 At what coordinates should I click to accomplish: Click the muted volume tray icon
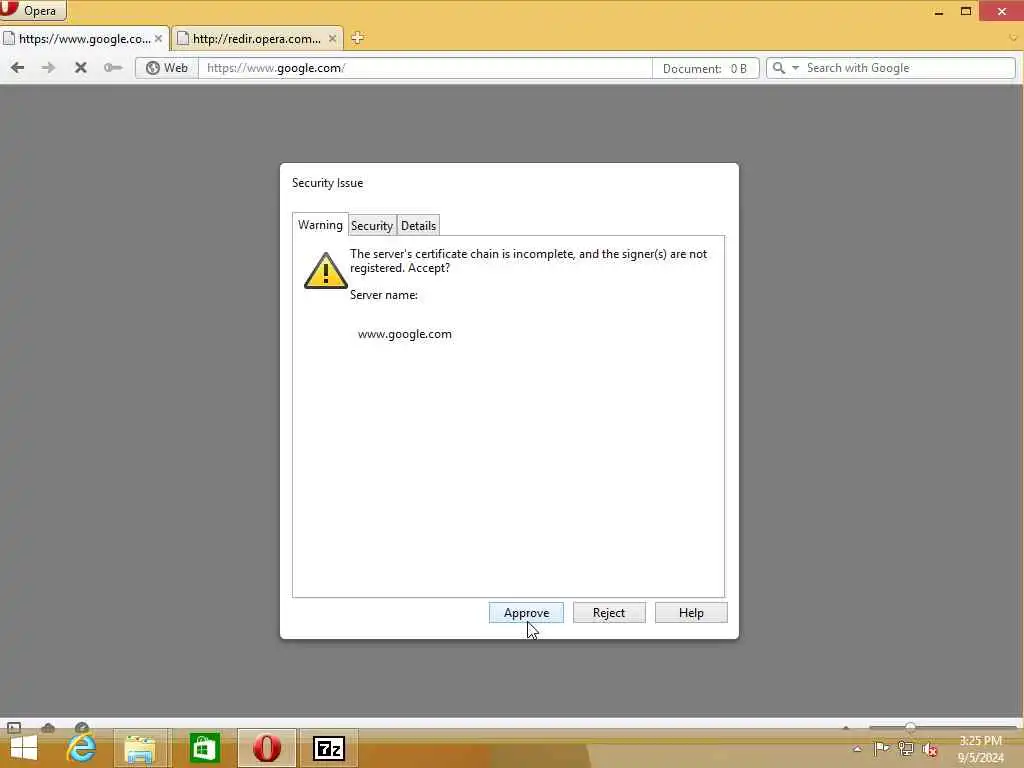click(x=930, y=749)
